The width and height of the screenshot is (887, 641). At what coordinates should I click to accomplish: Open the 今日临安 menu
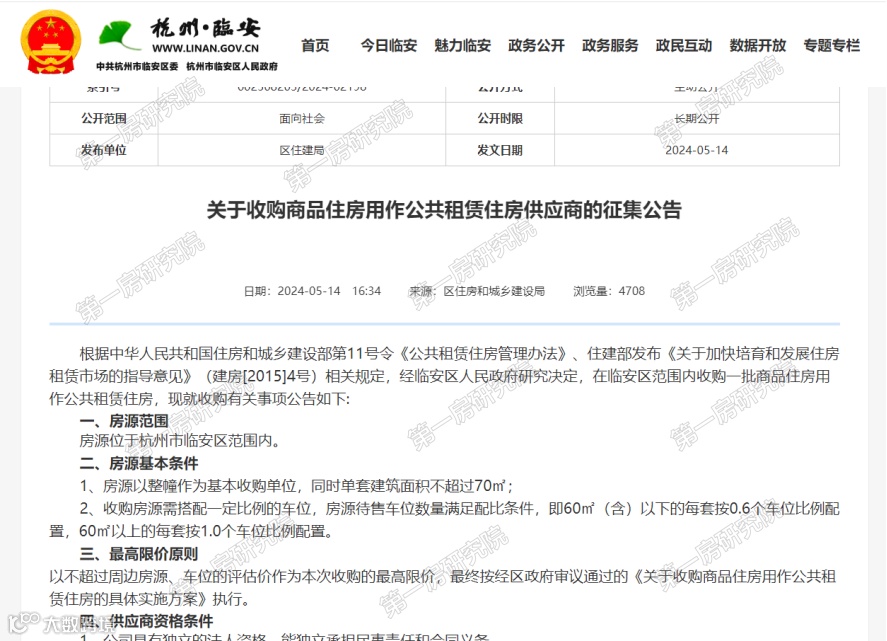tap(389, 45)
